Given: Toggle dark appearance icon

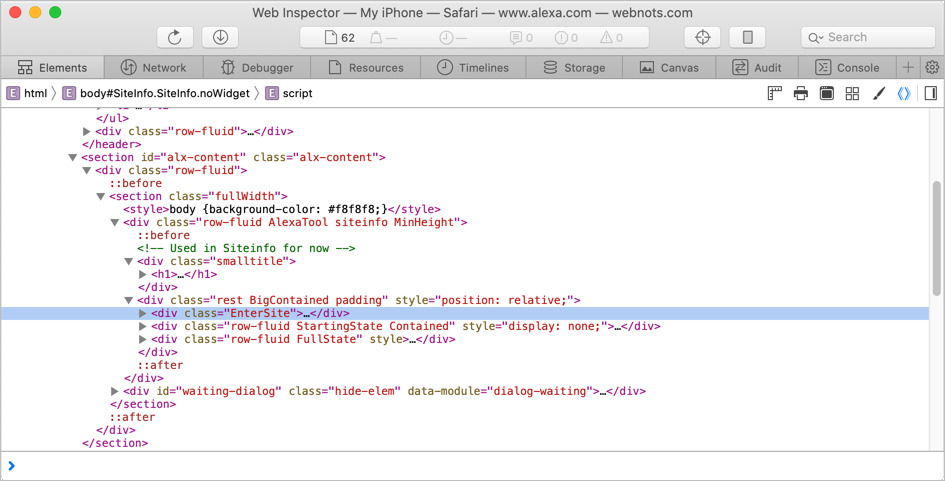Looking at the screenshot, I should tap(826, 93).
